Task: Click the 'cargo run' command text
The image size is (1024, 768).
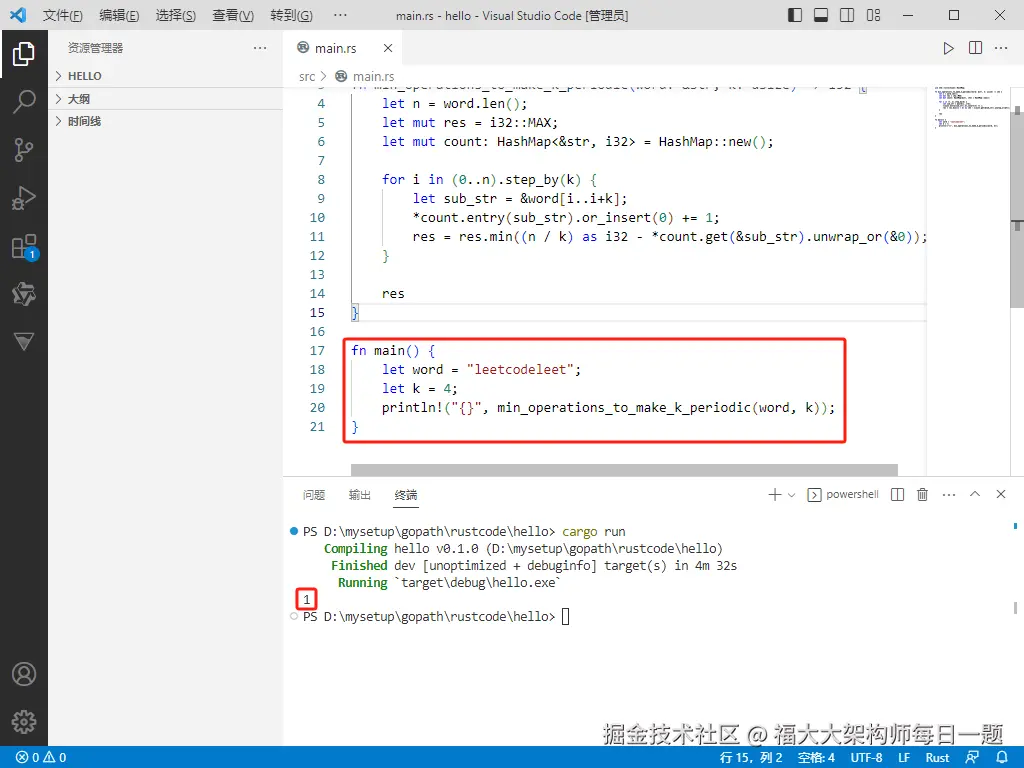Action: point(594,532)
